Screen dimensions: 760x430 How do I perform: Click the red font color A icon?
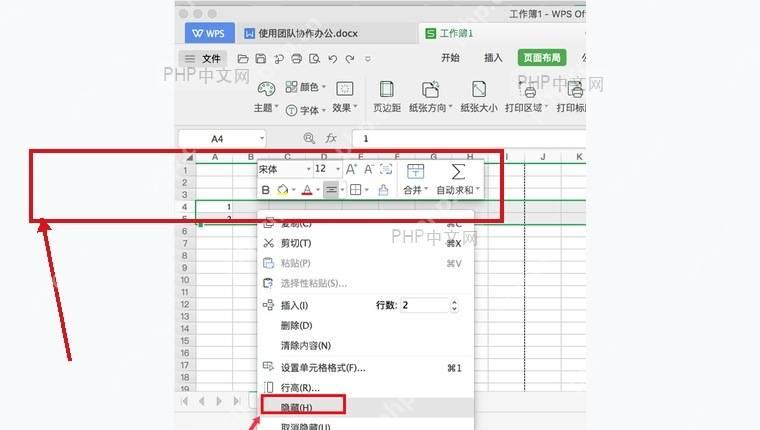pyautogui.click(x=307, y=190)
